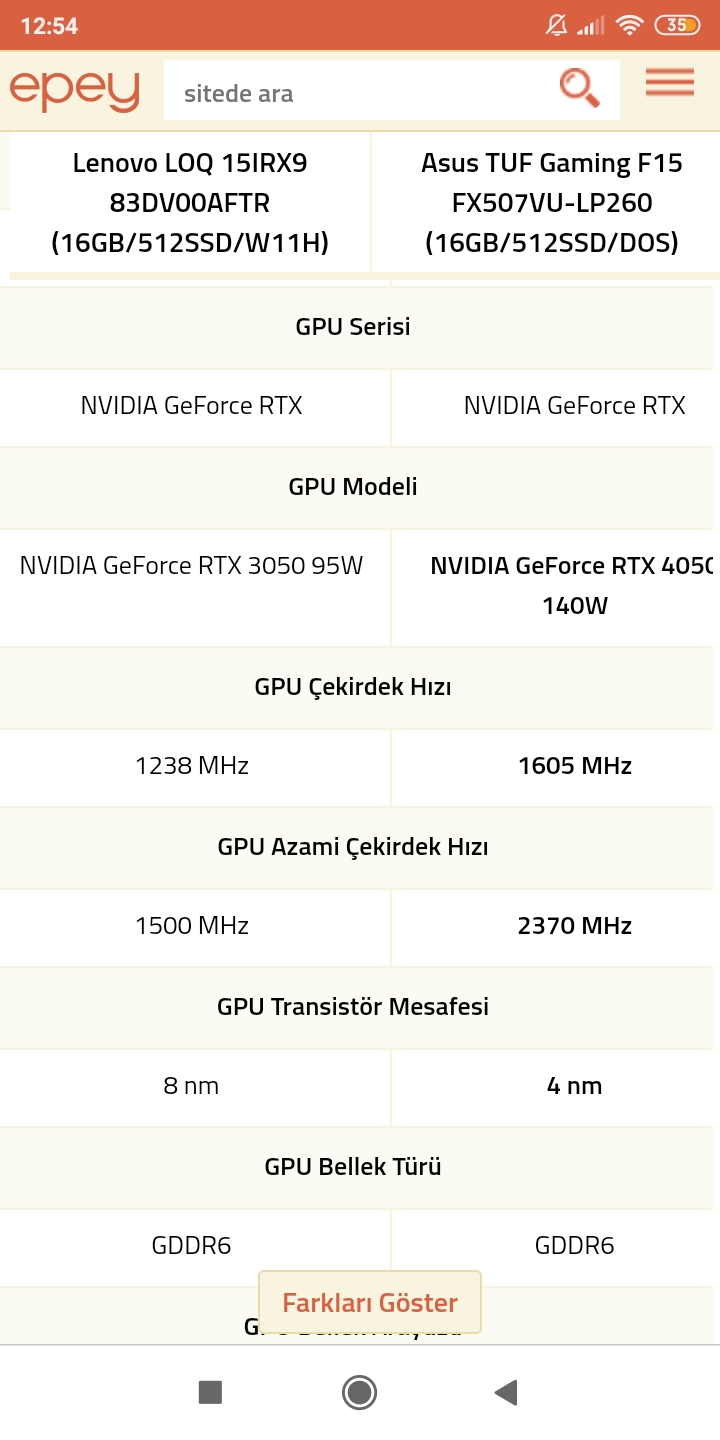Open recent apps square button
720x1440 pixels.
pos(210,1392)
